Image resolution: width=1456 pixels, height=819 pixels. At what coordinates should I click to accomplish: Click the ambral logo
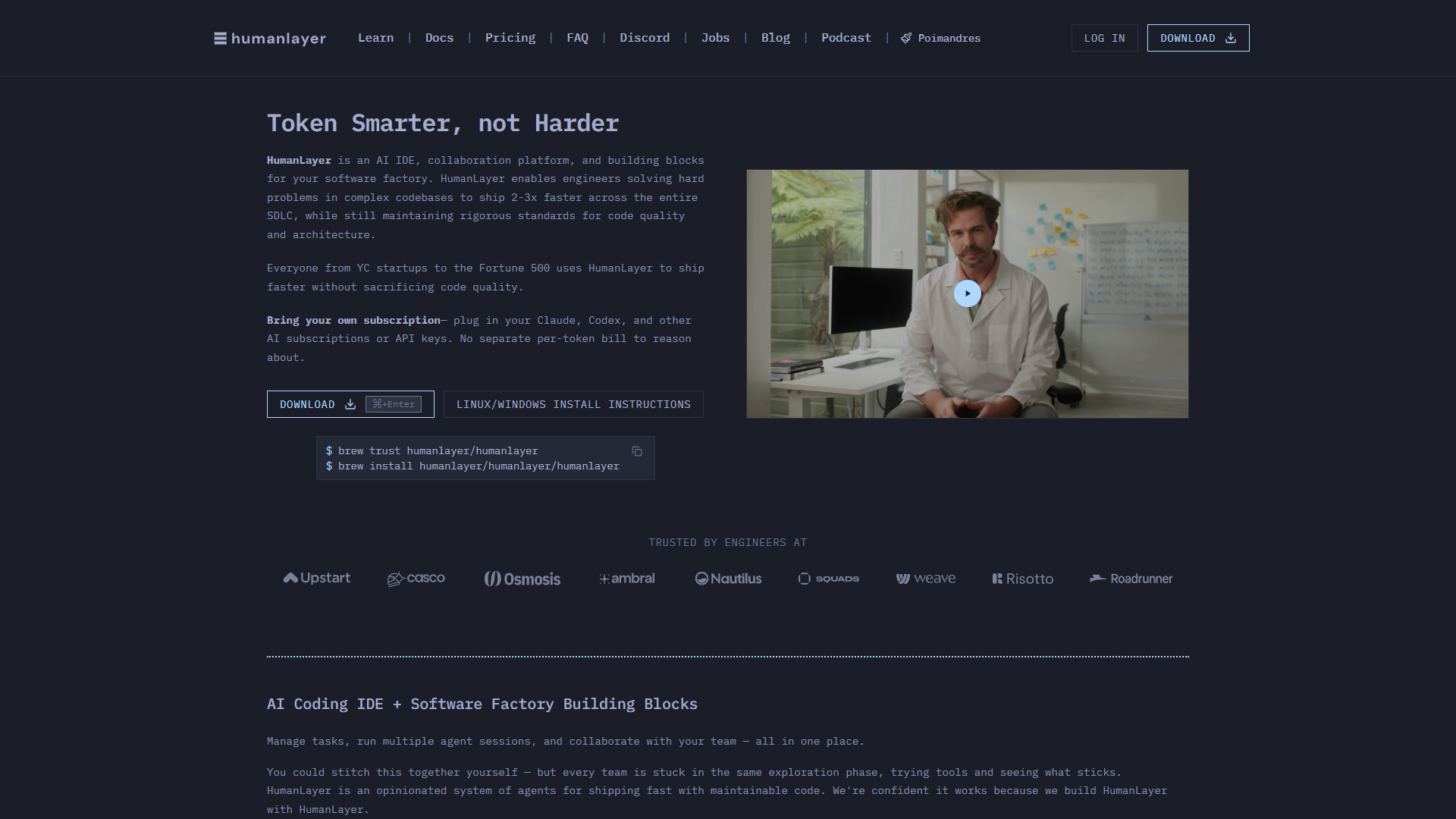[626, 579]
